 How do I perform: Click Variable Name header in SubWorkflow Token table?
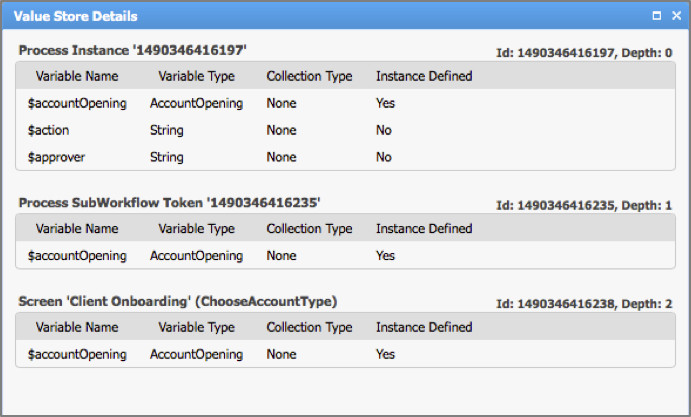(x=77, y=229)
